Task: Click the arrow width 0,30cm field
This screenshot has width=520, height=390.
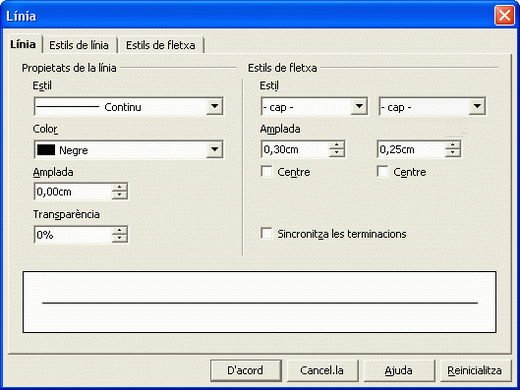Action: (x=295, y=149)
